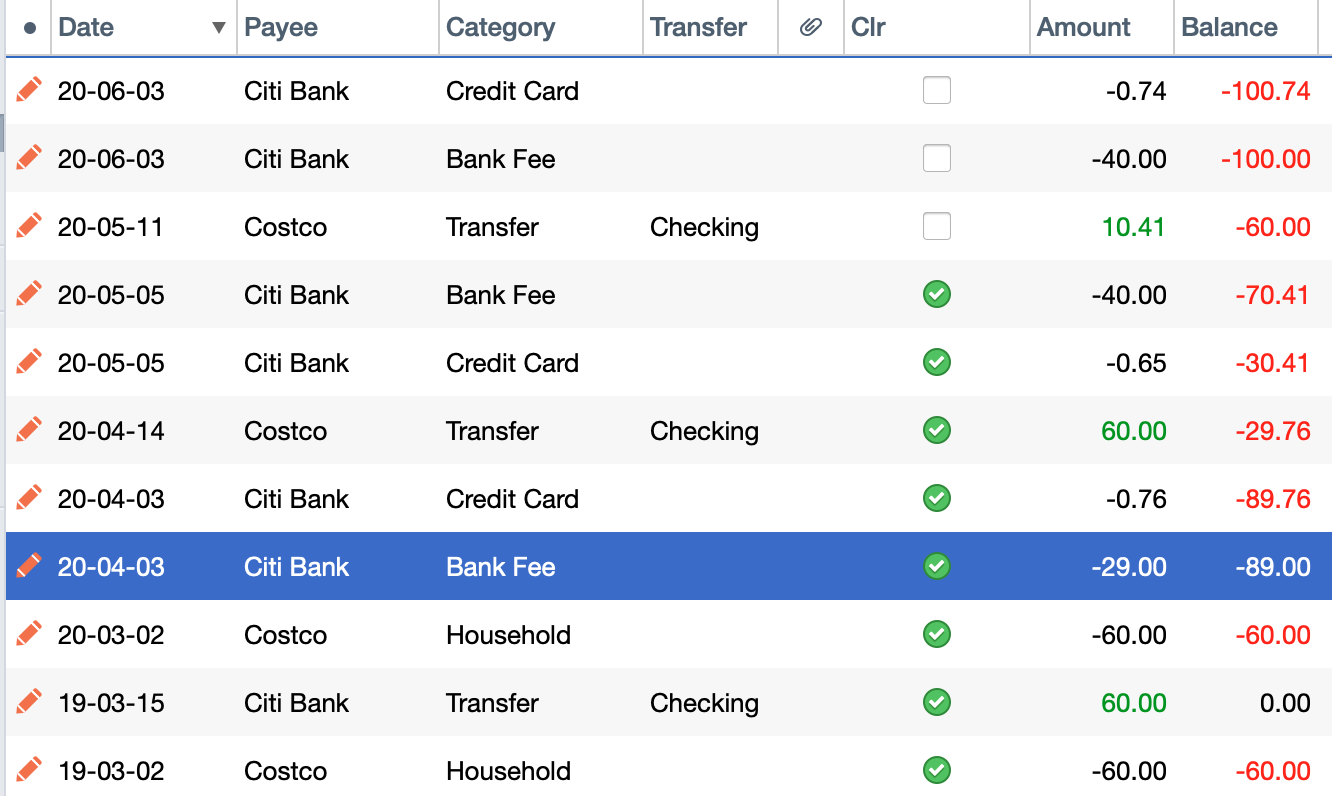This screenshot has height=796, width=1332.
Task: Click the pencil icon on the 19-03-02 Costco row
Action: [29, 771]
